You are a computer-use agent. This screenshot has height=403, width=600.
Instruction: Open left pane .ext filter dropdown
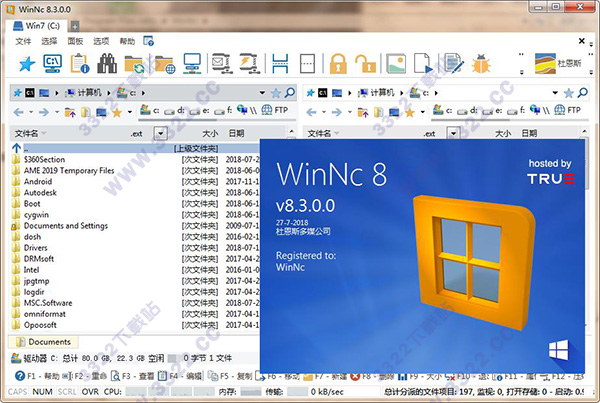pyautogui.click(x=161, y=133)
